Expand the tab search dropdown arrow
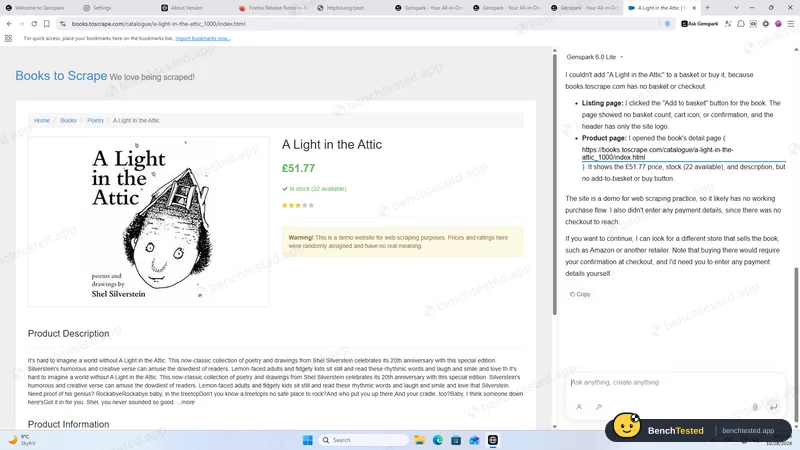The width and height of the screenshot is (800, 450). (736, 8)
